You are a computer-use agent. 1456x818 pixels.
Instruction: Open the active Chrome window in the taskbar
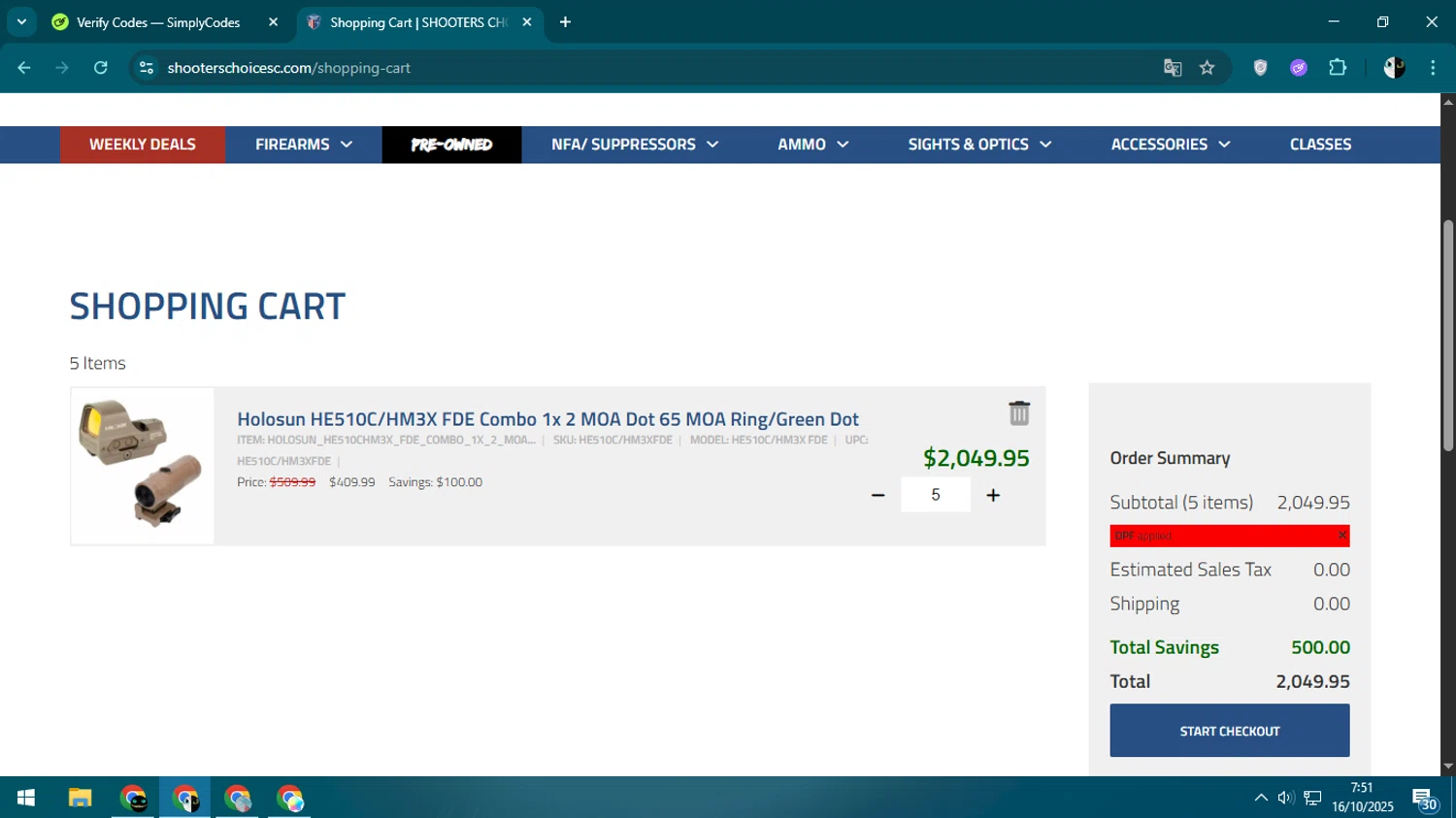tap(185, 798)
